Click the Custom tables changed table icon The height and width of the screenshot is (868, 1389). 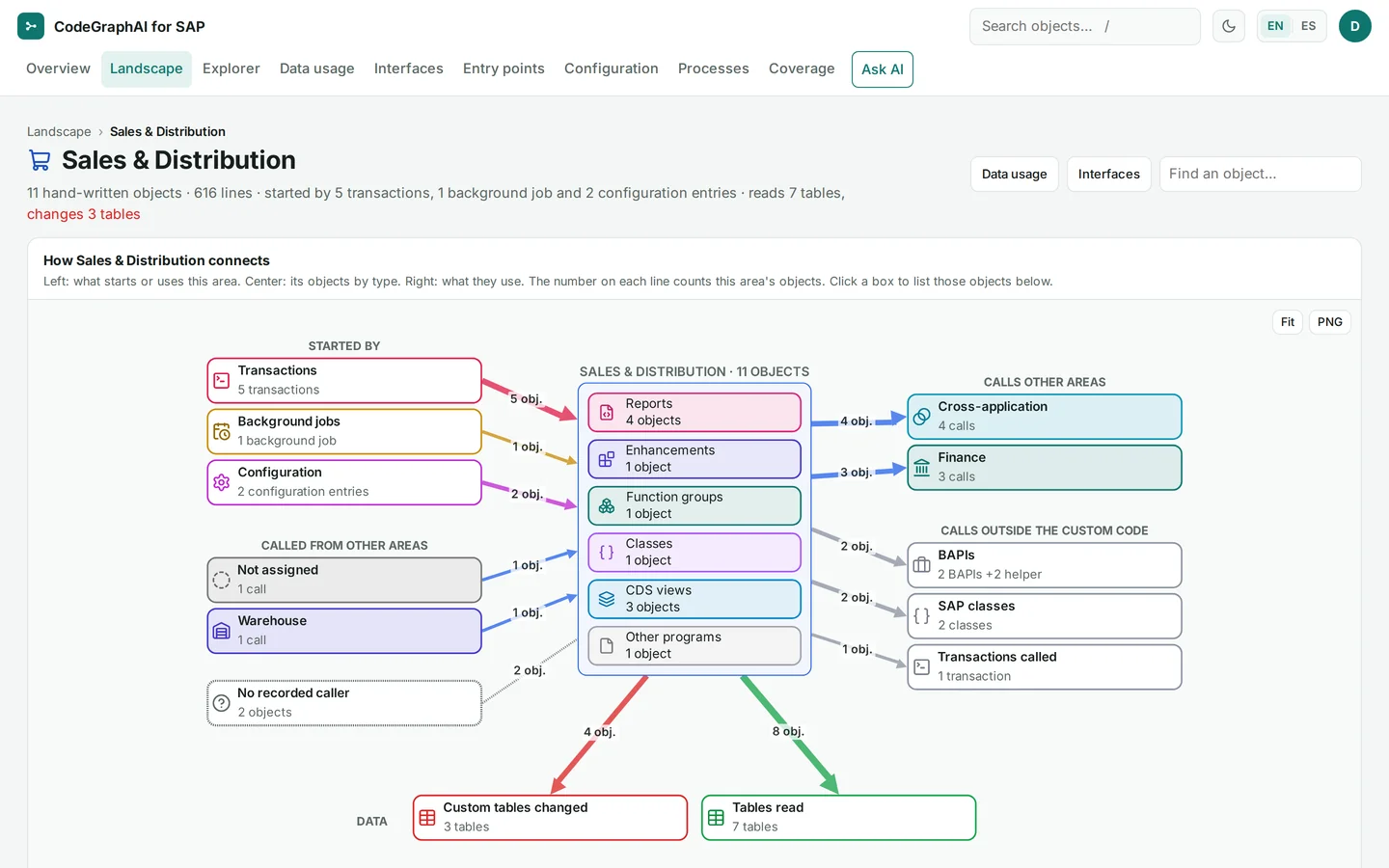pos(427,818)
